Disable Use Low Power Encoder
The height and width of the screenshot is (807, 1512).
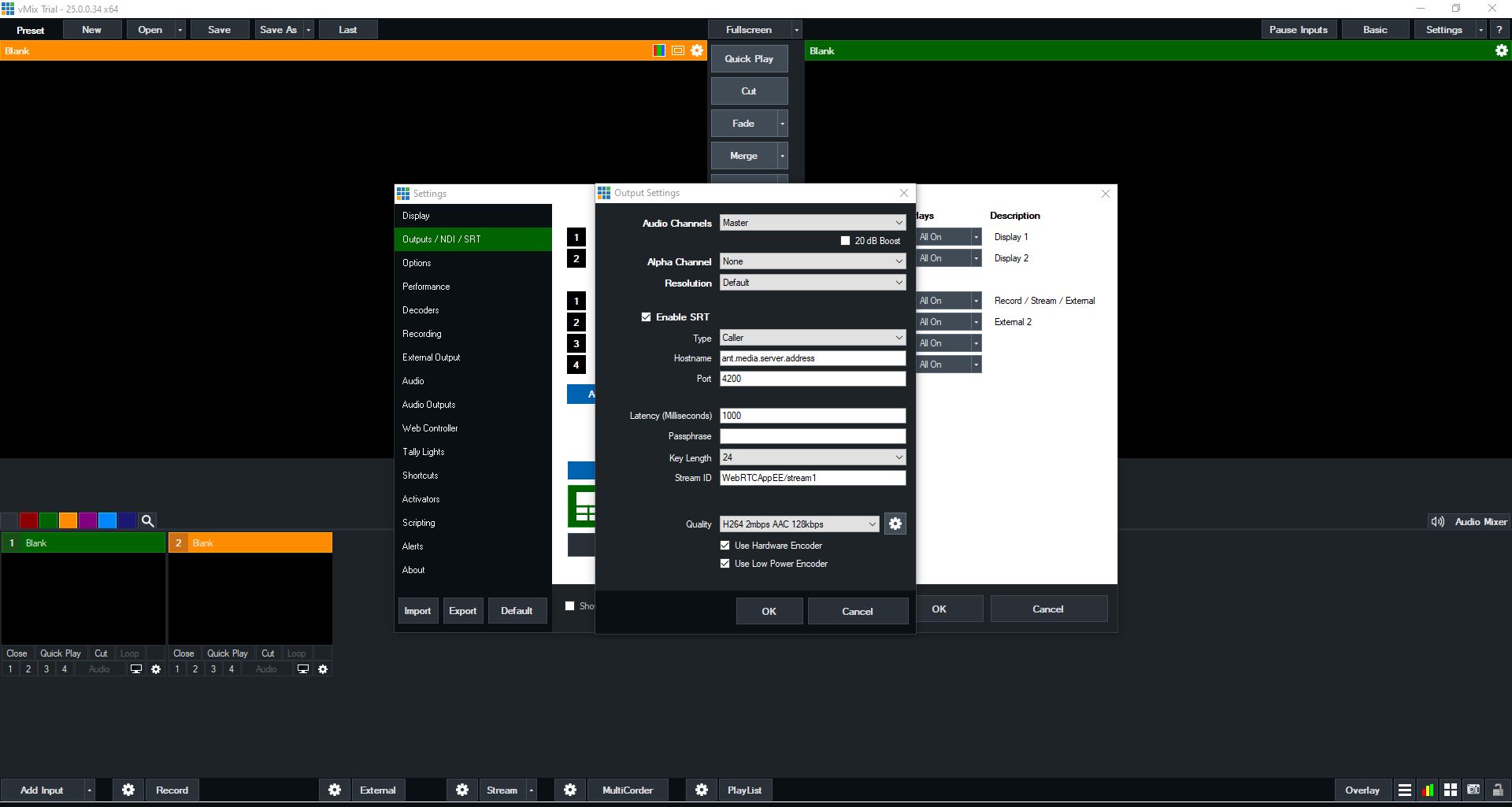click(x=724, y=564)
